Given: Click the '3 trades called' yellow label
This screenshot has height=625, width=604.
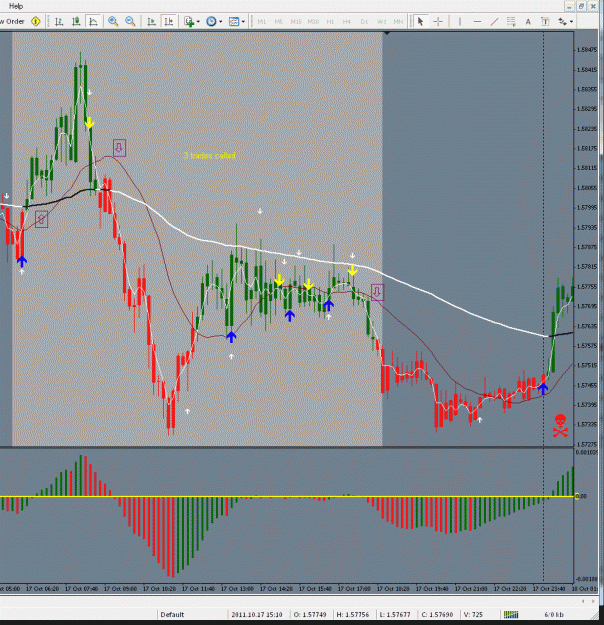Looking at the screenshot, I should point(209,155).
